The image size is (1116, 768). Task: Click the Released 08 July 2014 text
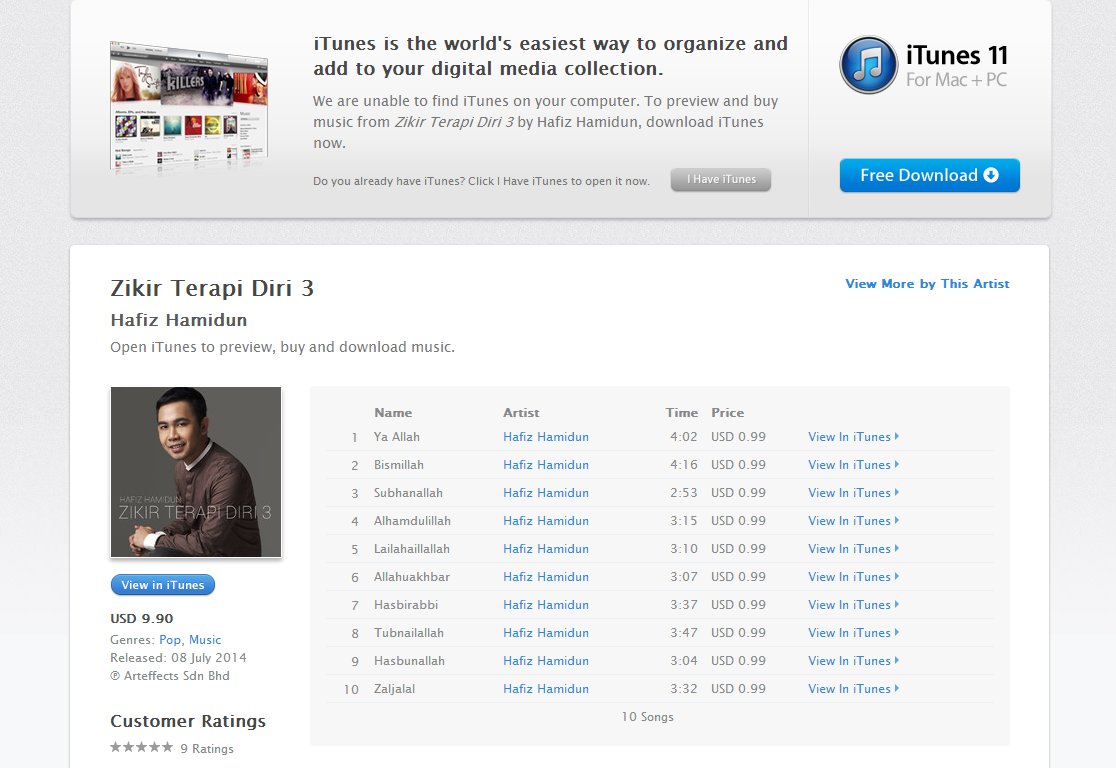click(x=178, y=657)
